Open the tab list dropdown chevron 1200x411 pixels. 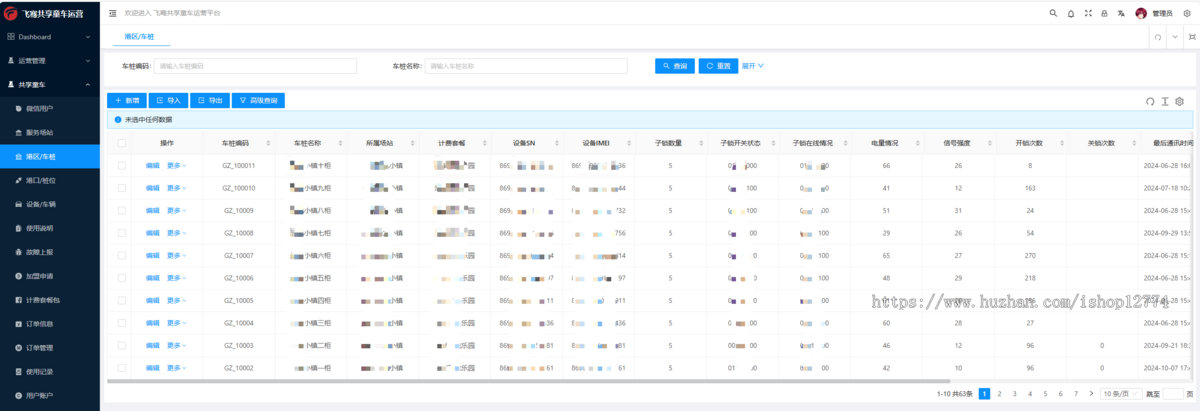tap(1174, 36)
